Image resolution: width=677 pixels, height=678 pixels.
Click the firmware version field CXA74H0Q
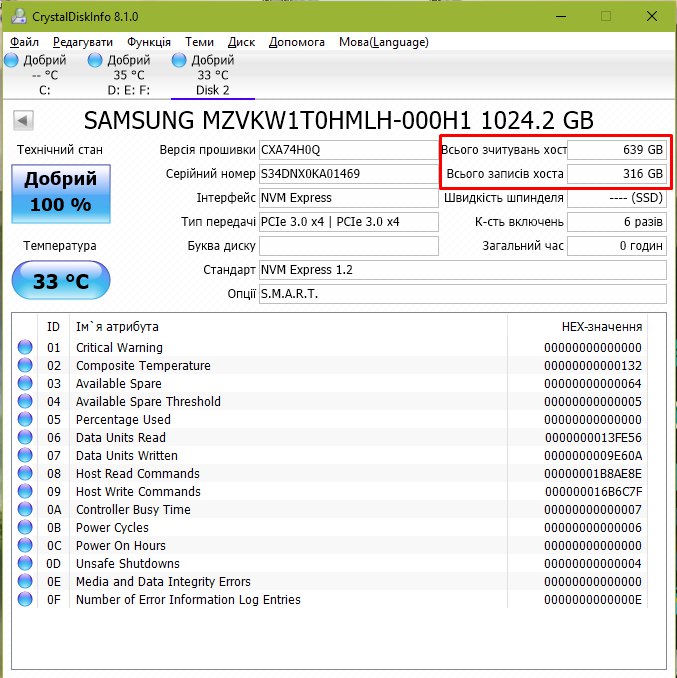pyautogui.click(x=348, y=150)
